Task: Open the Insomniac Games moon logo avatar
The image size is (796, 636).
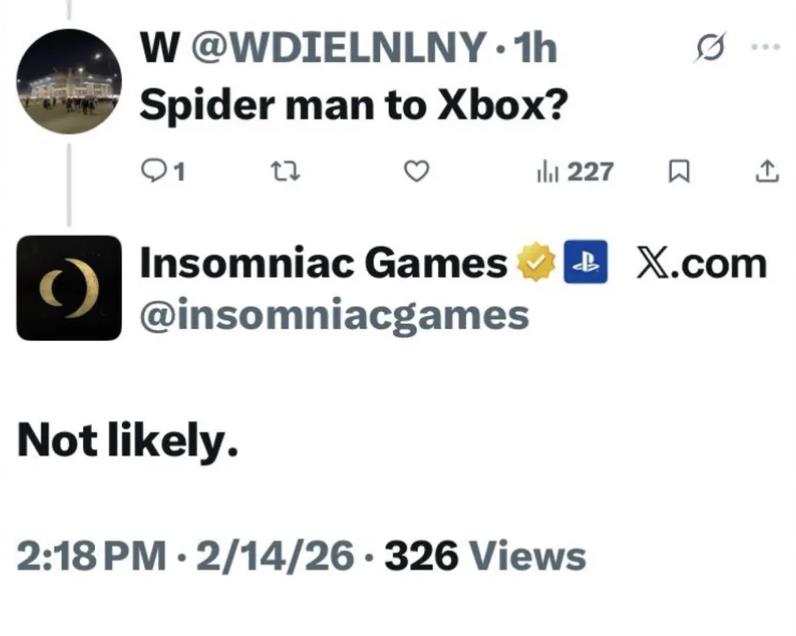Action: coord(68,287)
